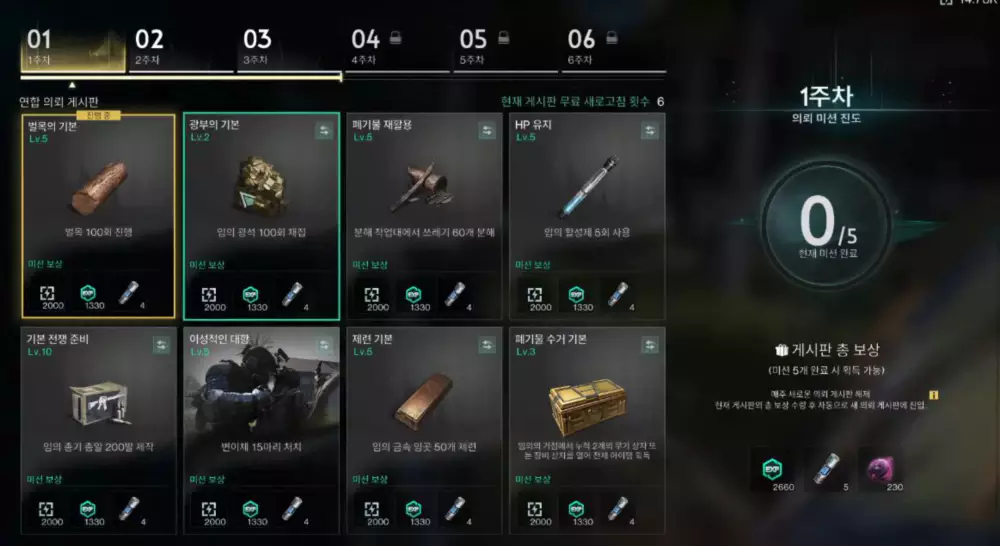Click swap icon on 폐기물 수거 기본 card
Image resolution: width=1000 pixels, height=546 pixels.
[x=650, y=345]
